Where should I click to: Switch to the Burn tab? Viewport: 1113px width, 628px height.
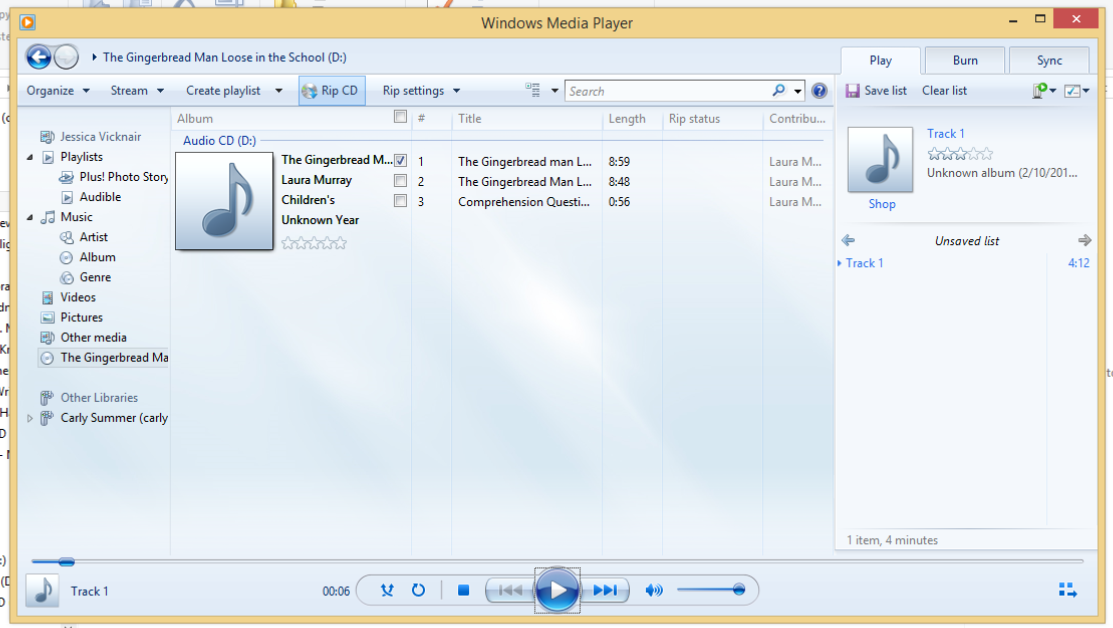965,60
